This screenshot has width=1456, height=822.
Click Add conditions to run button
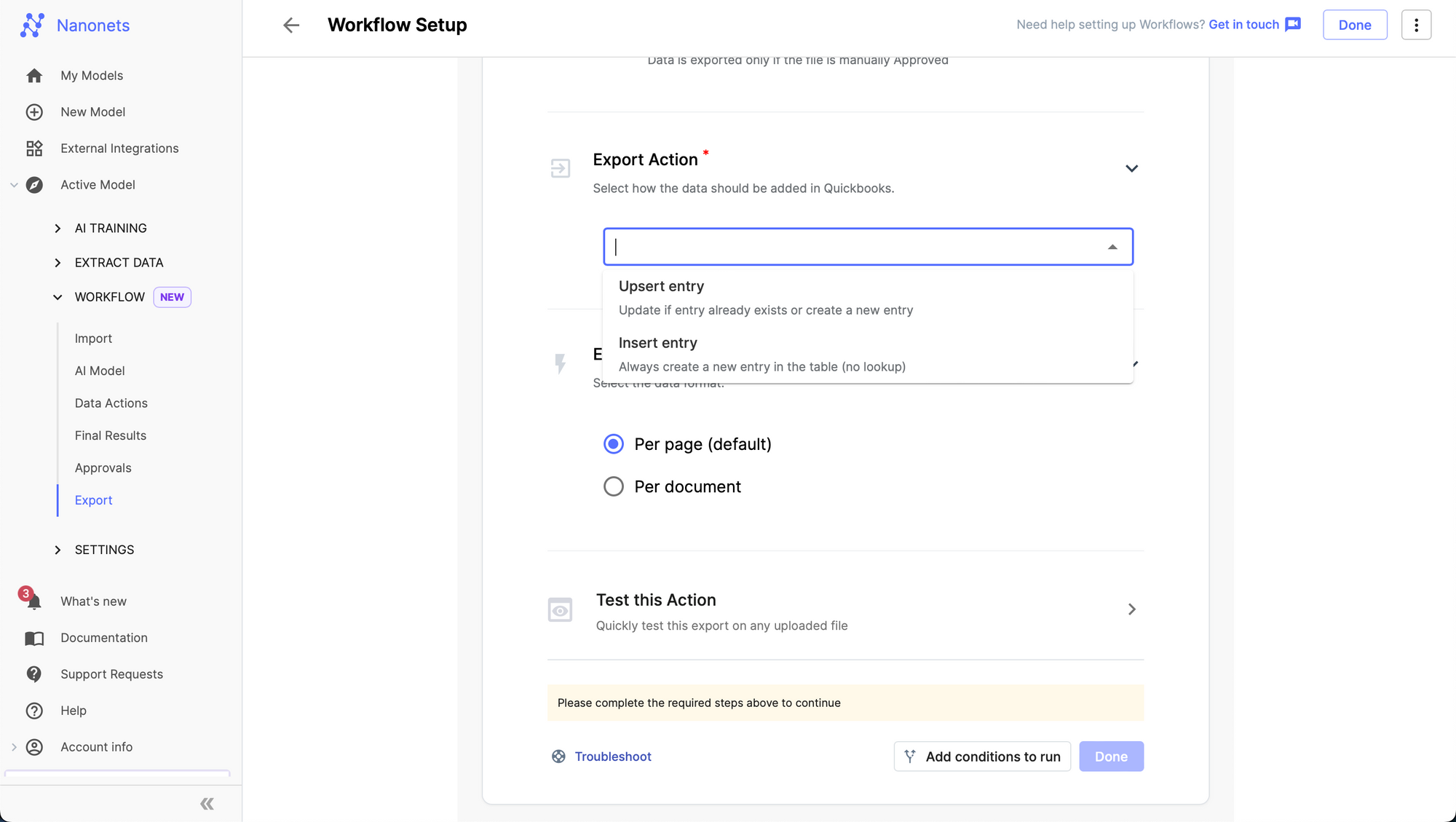(x=982, y=756)
